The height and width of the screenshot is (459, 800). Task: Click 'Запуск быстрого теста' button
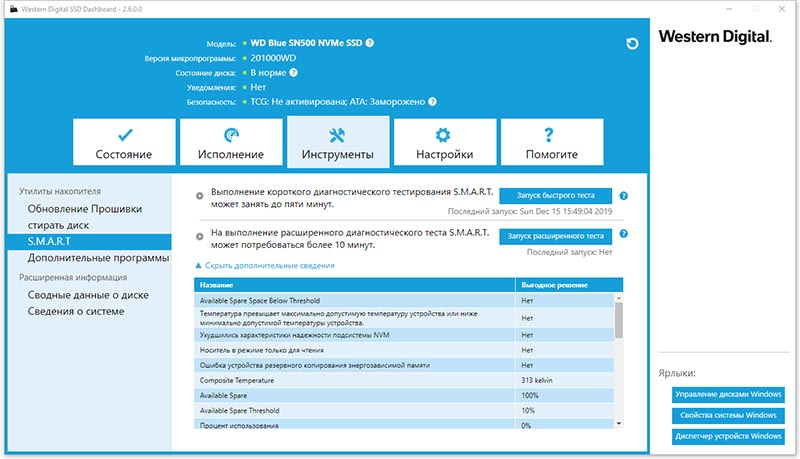(555, 196)
